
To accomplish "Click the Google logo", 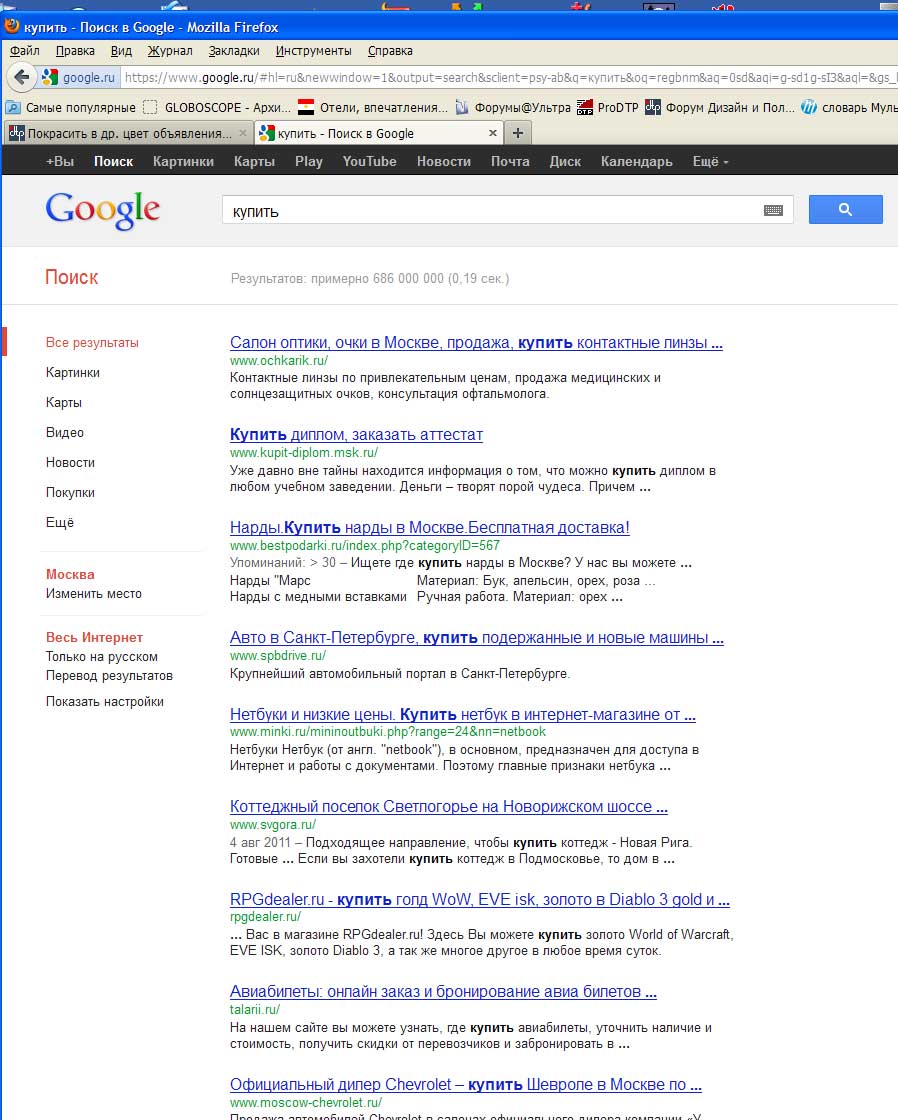I will point(103,210).
